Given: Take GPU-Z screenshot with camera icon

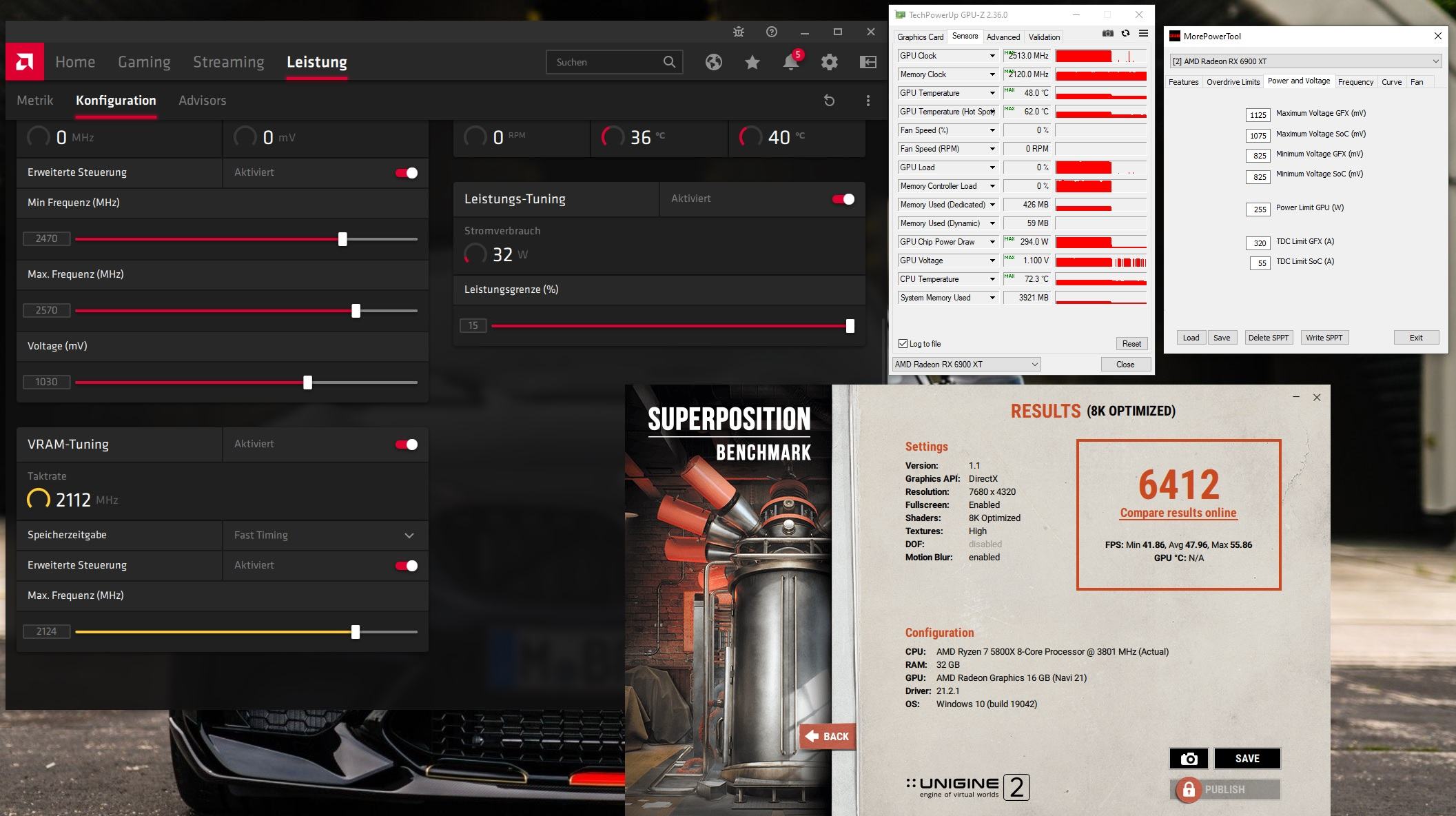Looking at the screenshot, I should click(1107, 33).
